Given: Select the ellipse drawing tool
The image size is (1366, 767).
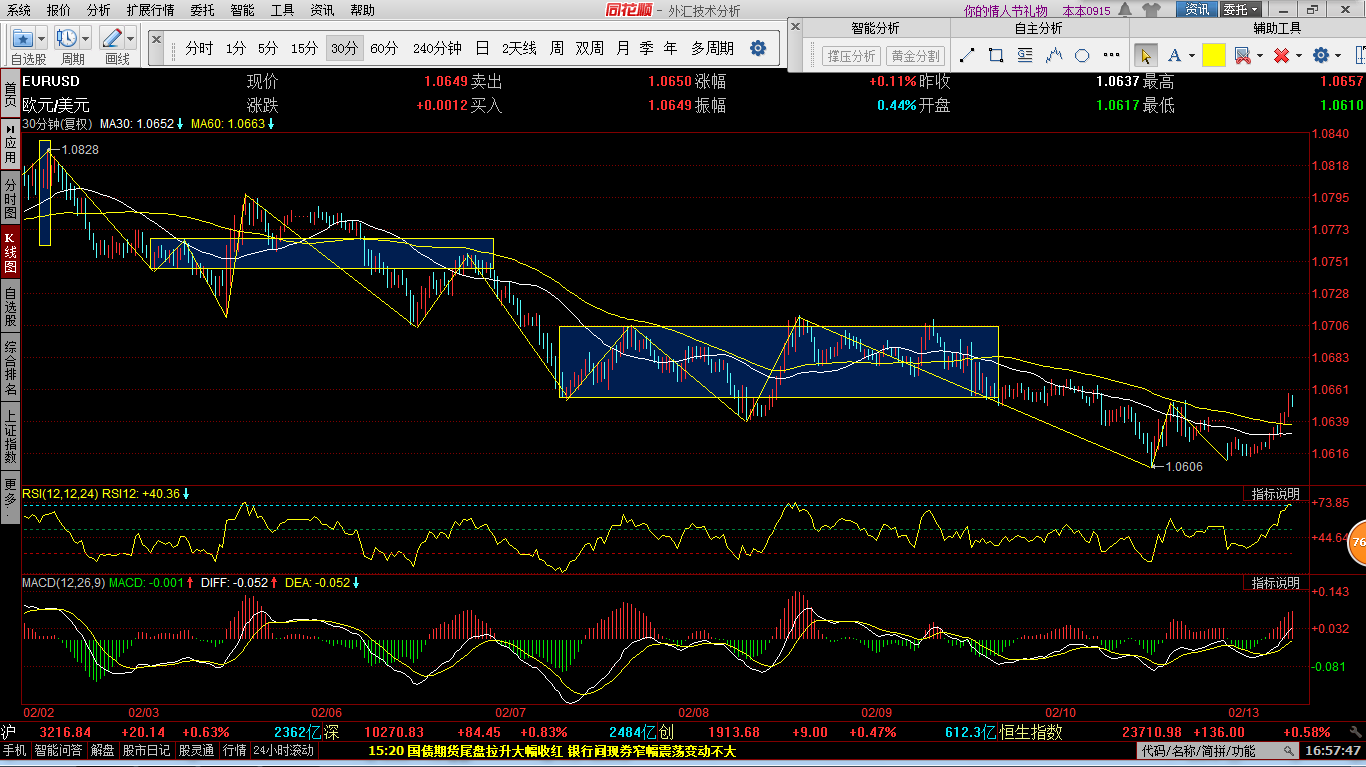Looking at the screenshot, I should (1082, 55).
